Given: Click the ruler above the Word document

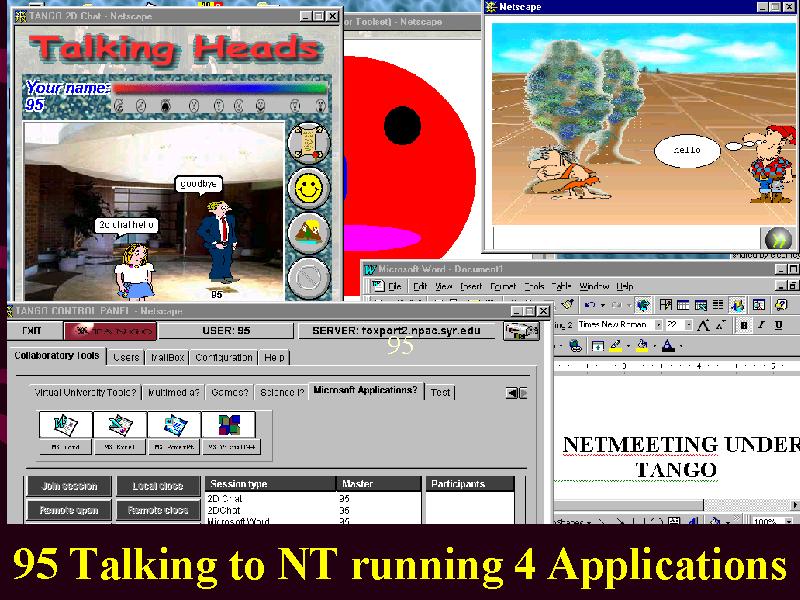Looking at the screenshot, I should (677, 366).
